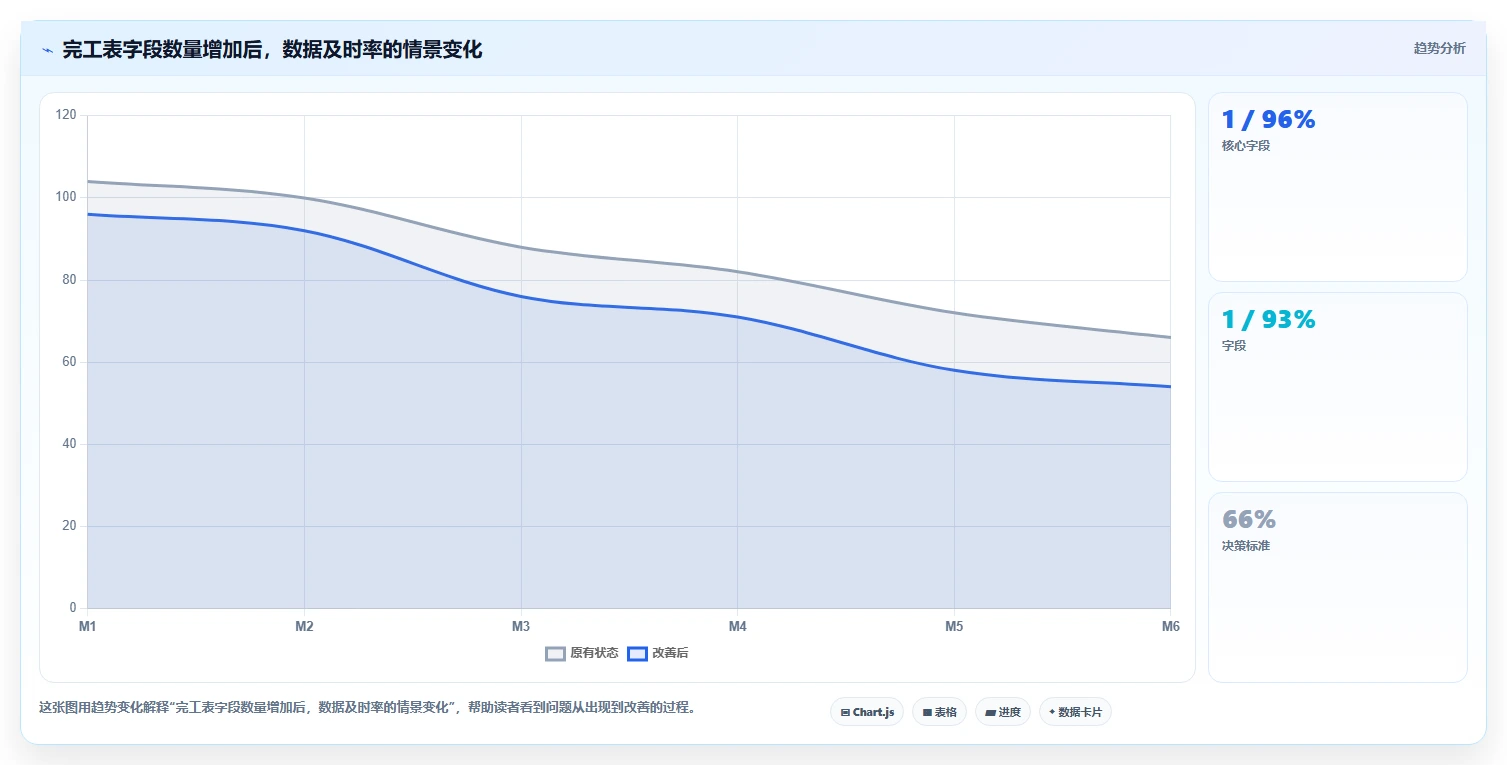Click the 决策标准 label
Viewport: 1507px width, 765px height.
pos(1246,546)
